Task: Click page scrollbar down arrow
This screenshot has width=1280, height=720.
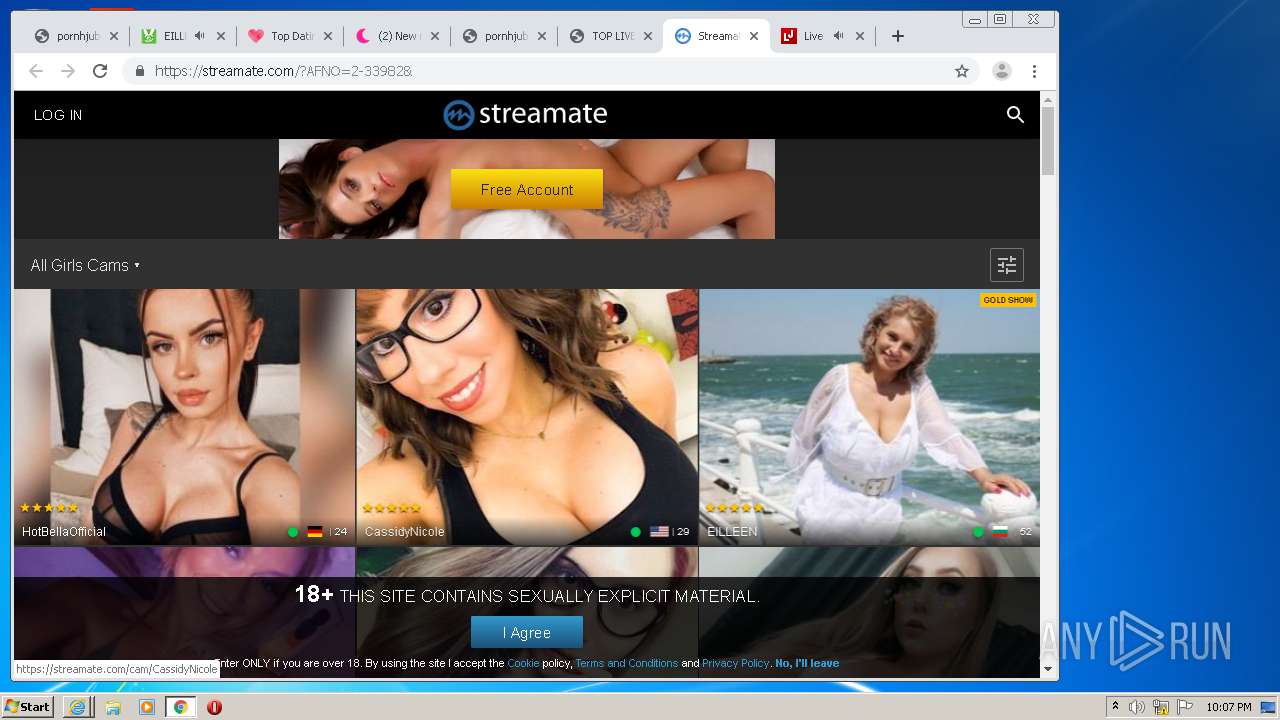Action: [x=1048, y=669]
